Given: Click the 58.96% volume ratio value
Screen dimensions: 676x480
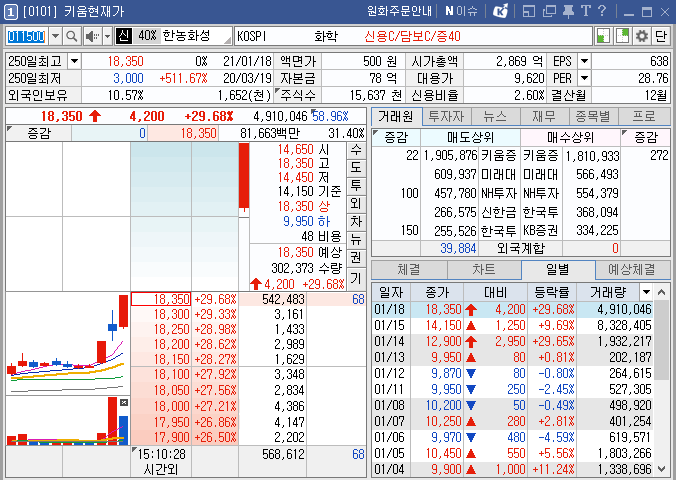Looking at the screenshot, I should click(x=330, y=116).
